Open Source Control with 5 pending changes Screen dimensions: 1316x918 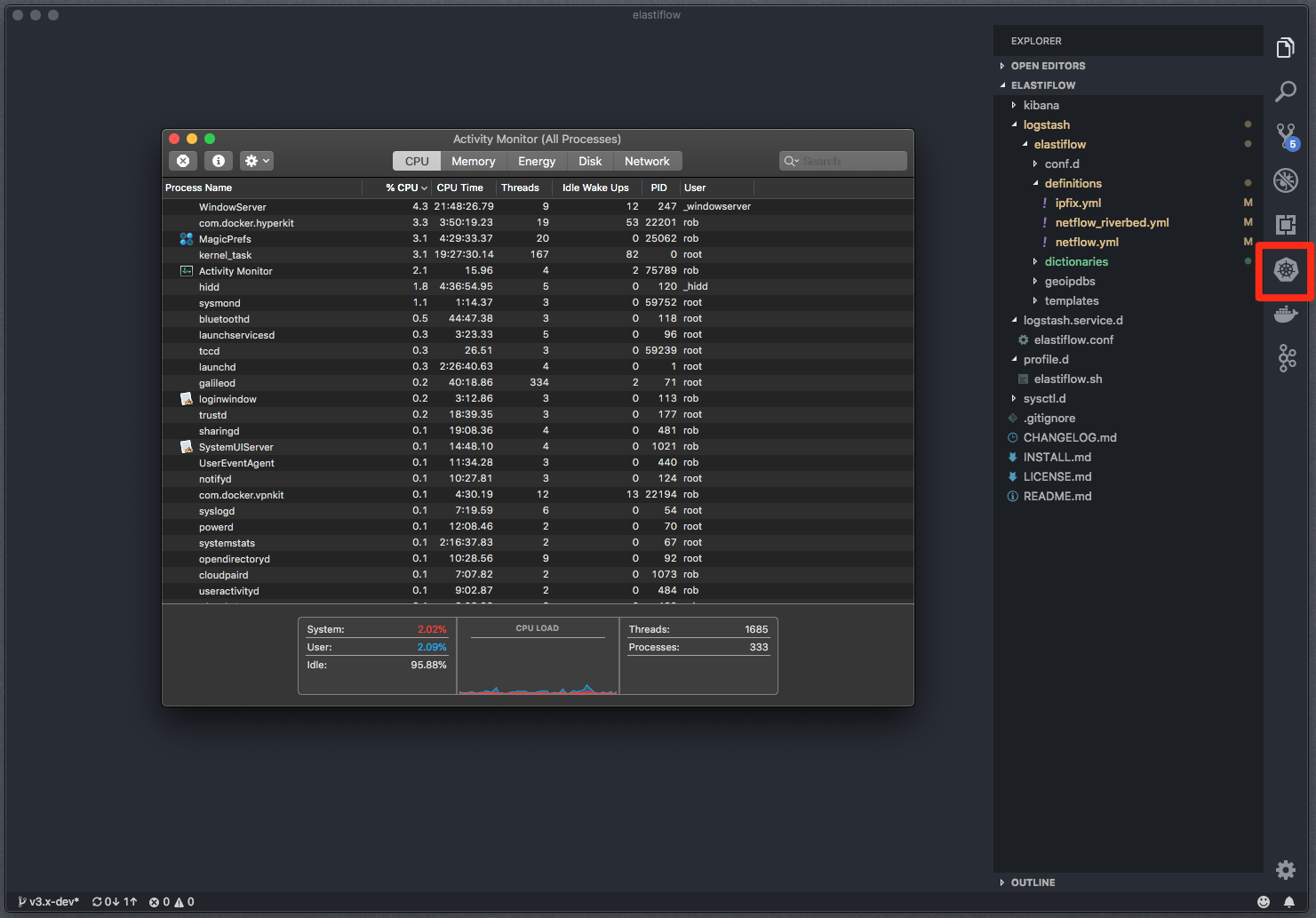click(1286, 136)
